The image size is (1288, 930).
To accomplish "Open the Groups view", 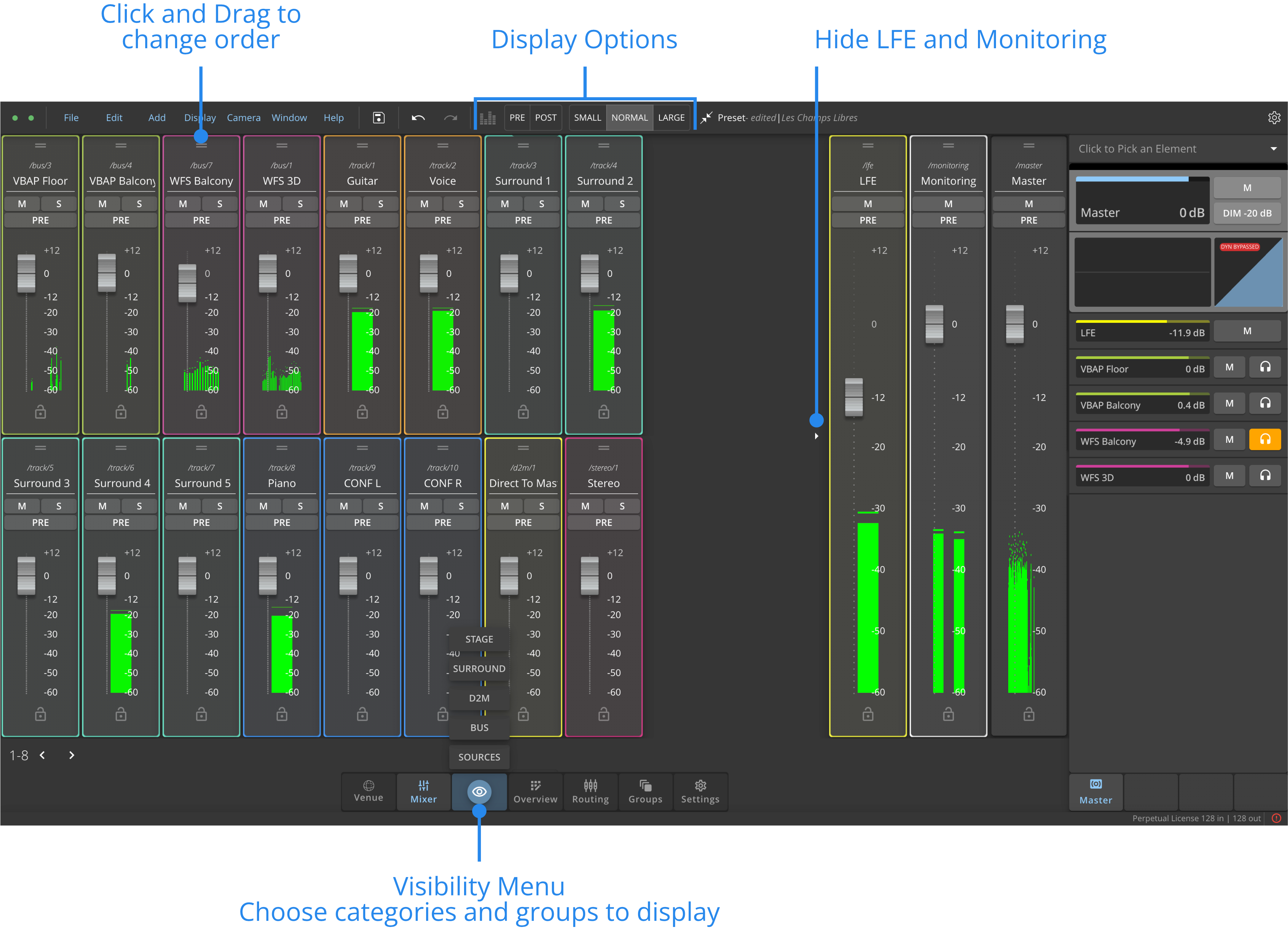I will pos(645,791).
